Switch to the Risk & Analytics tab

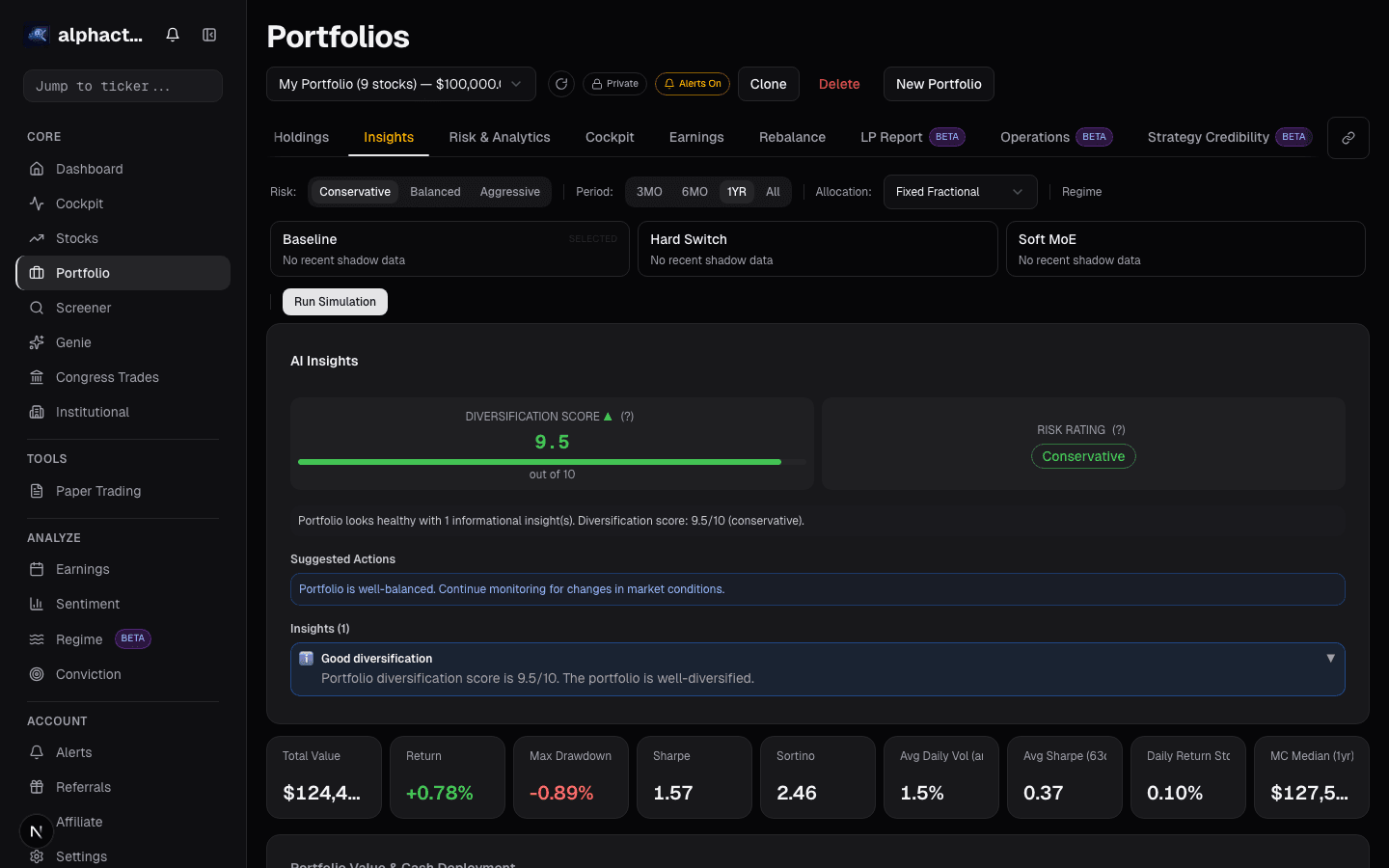(499, 137)
